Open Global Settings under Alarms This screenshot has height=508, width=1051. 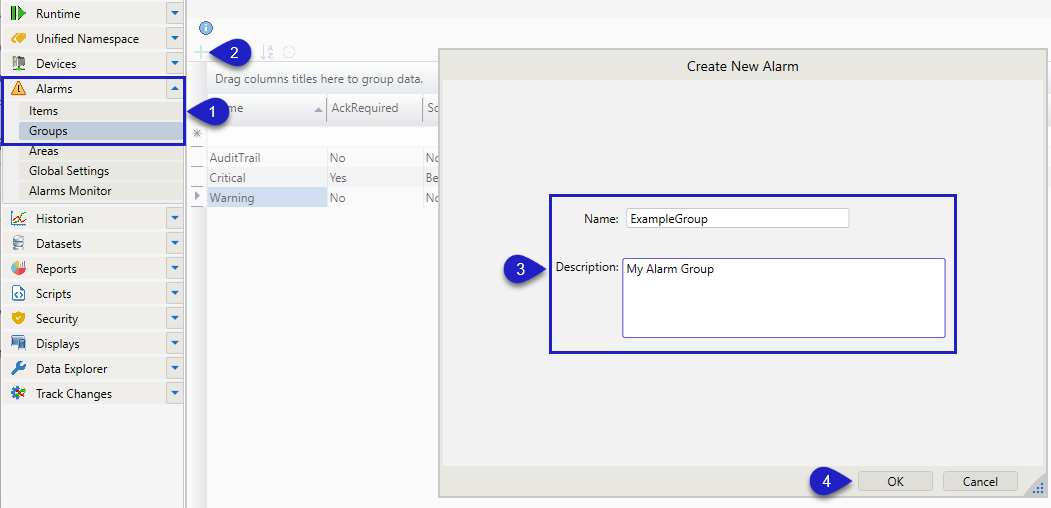coord(69,171)
